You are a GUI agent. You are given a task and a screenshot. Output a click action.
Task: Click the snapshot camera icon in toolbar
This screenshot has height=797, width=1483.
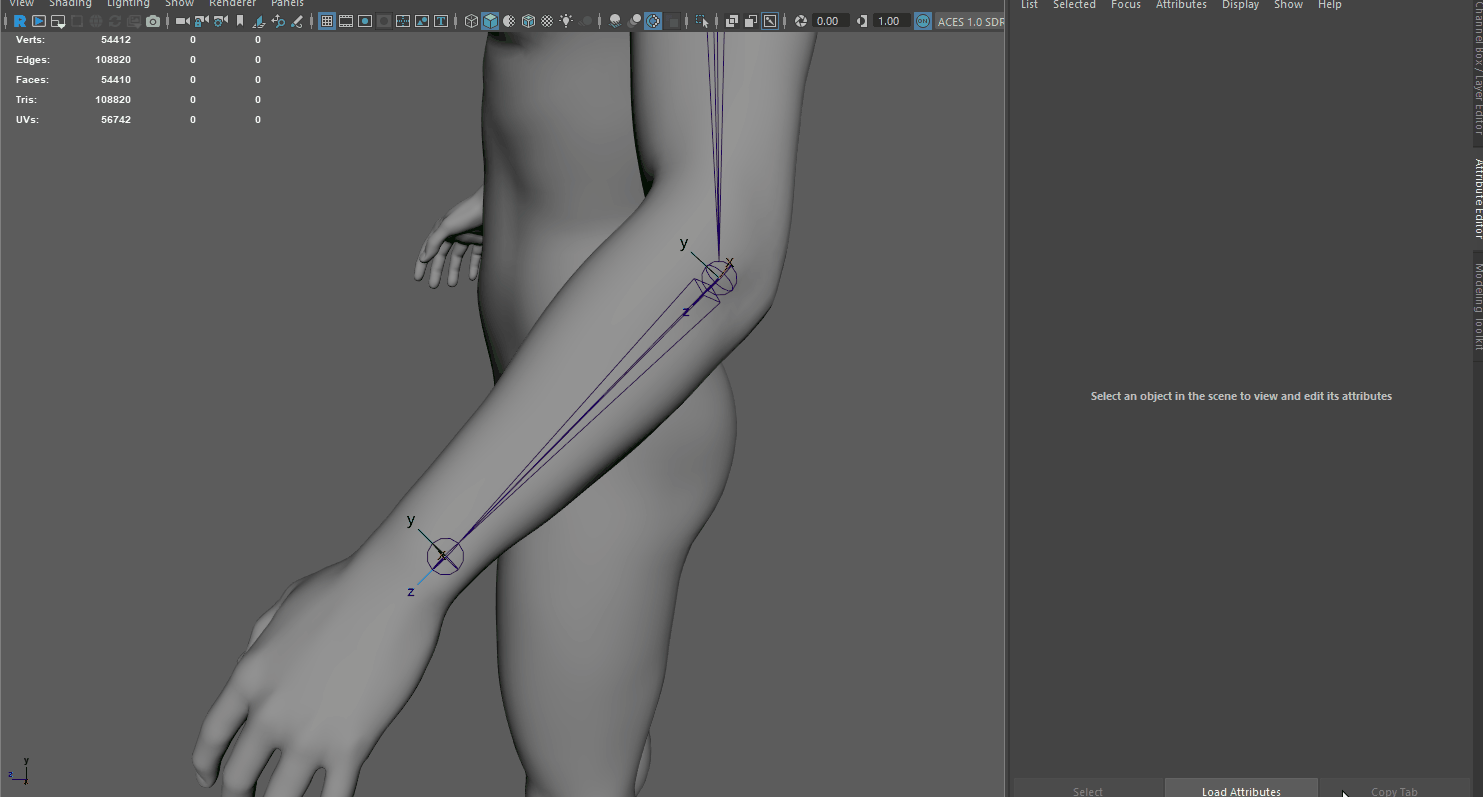[x=153, y=21]
